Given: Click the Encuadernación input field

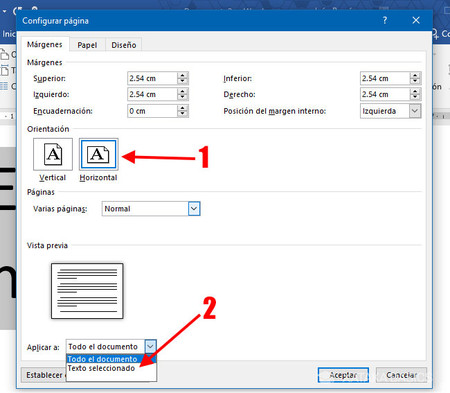Looking at the screenshot, I should click(x=152, y=111).
